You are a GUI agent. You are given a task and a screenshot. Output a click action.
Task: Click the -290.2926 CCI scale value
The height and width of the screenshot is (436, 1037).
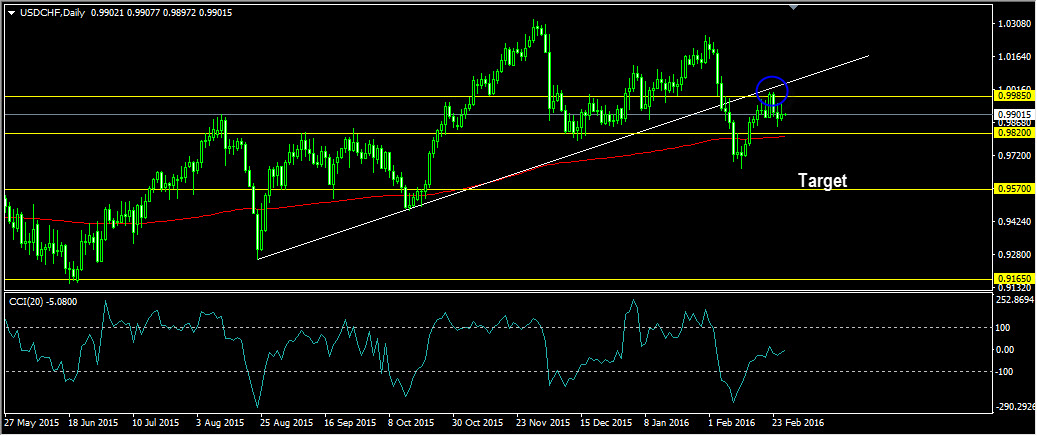pos(1016,406)
